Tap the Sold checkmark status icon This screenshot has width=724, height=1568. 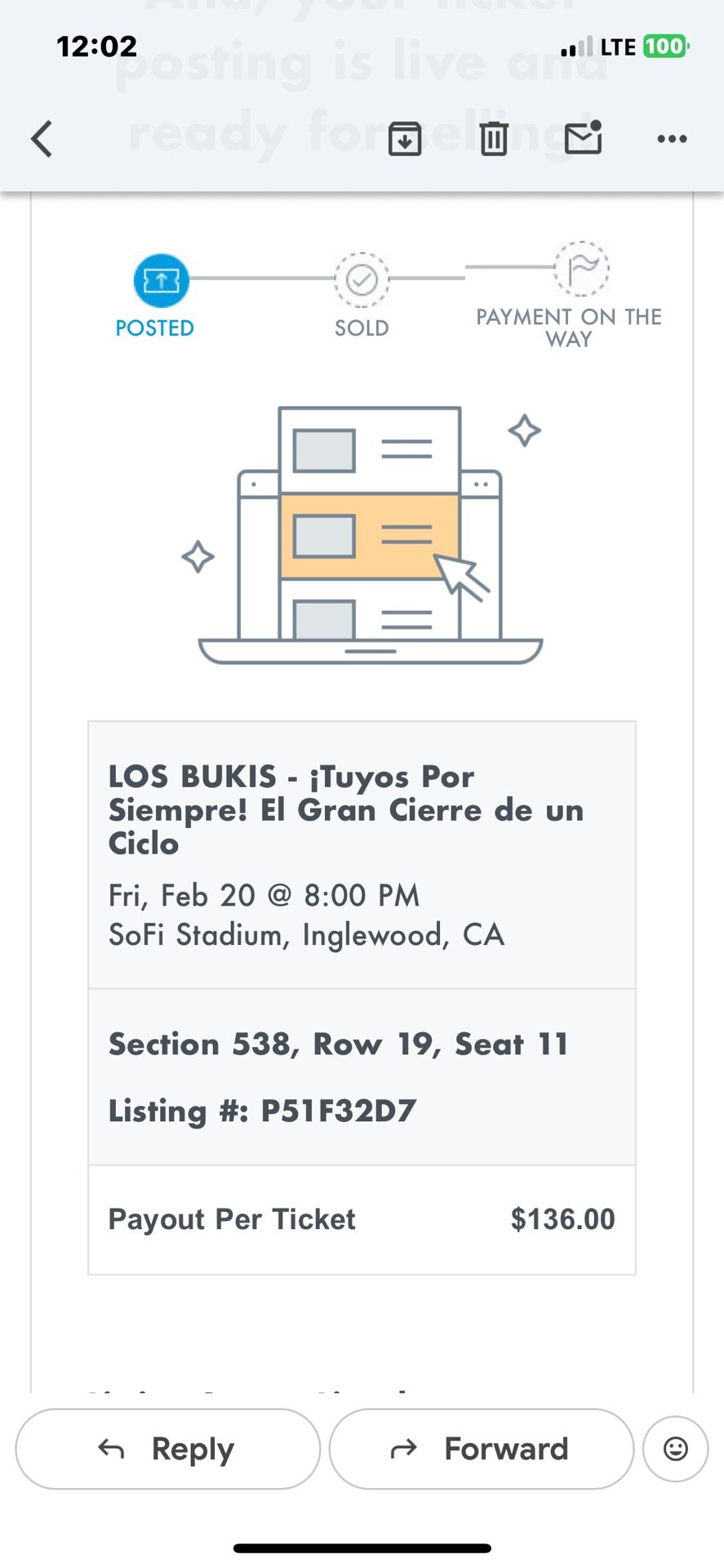362,280
